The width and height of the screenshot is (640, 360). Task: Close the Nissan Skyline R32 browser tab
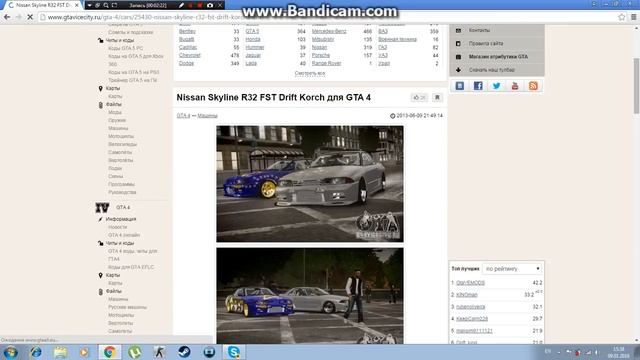pyautogui.click(x=76, y=5)
